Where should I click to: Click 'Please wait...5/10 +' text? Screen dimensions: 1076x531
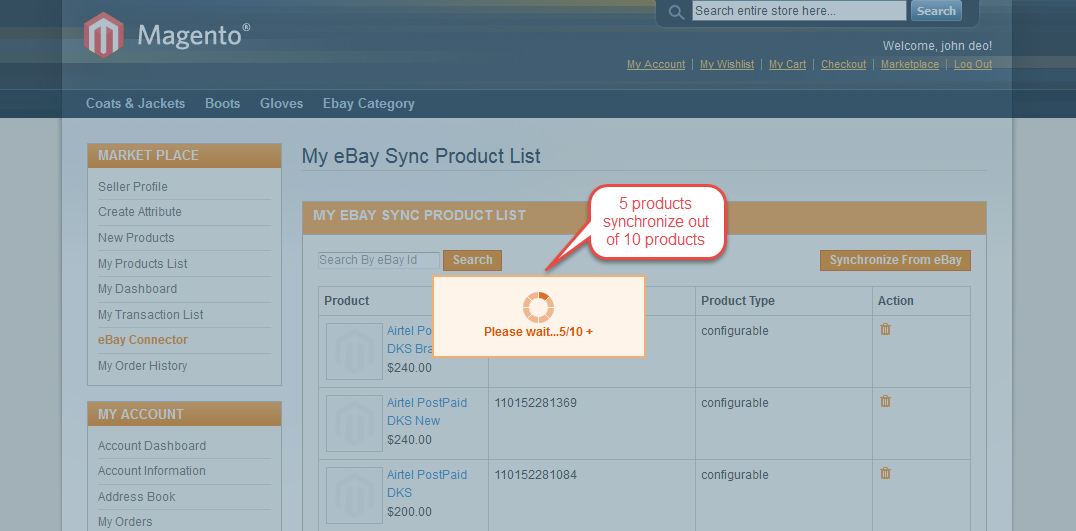point(539,331)
